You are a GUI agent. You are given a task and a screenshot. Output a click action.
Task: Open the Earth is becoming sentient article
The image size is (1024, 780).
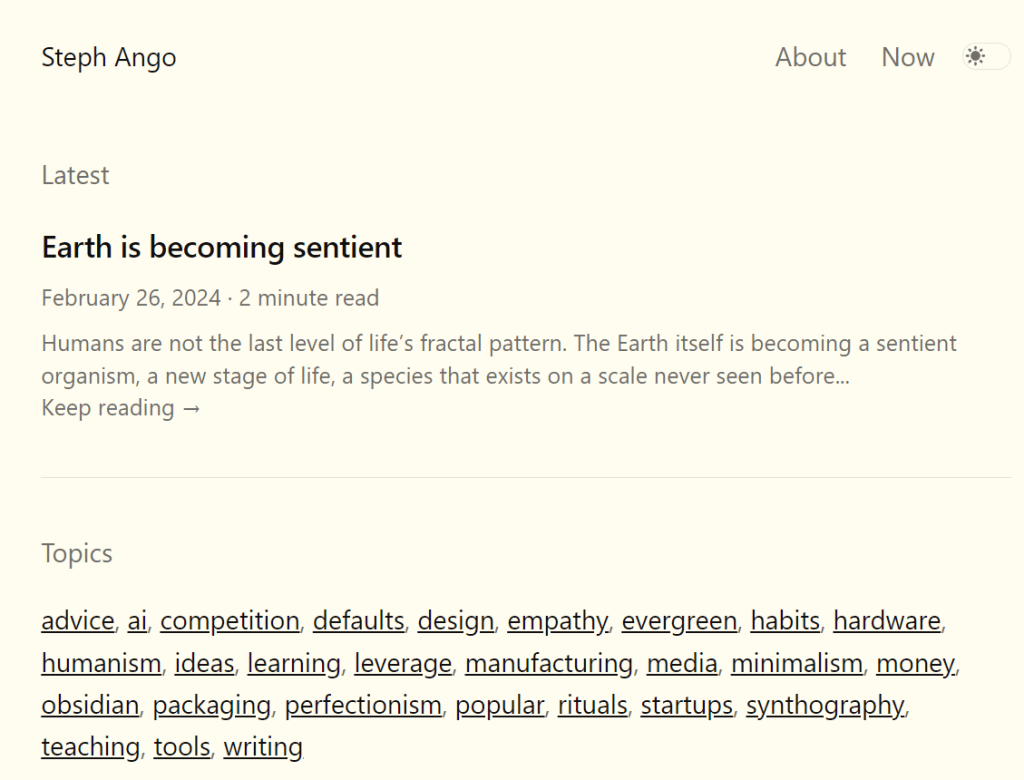[x=221, y=247]
